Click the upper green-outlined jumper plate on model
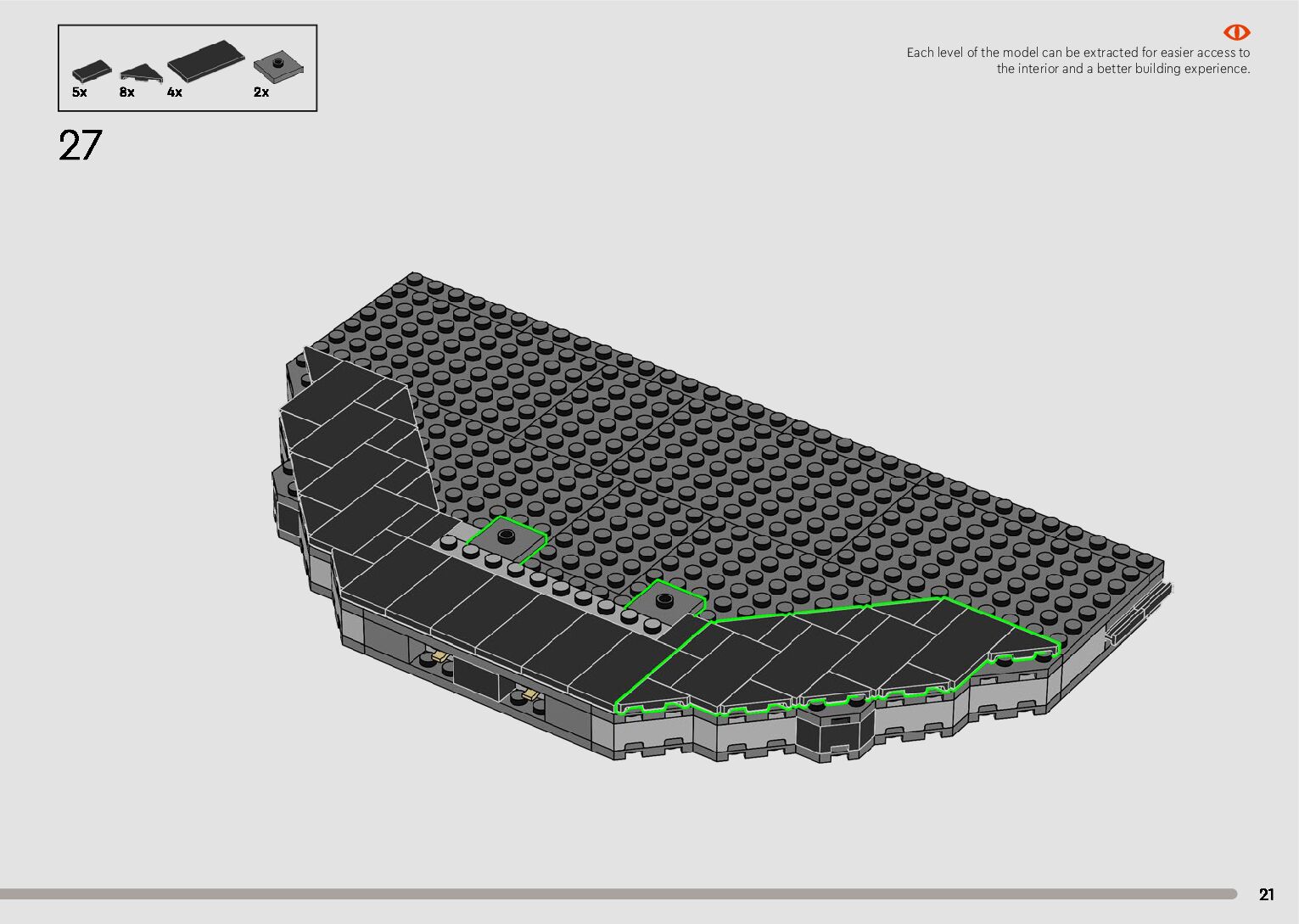 506,538
